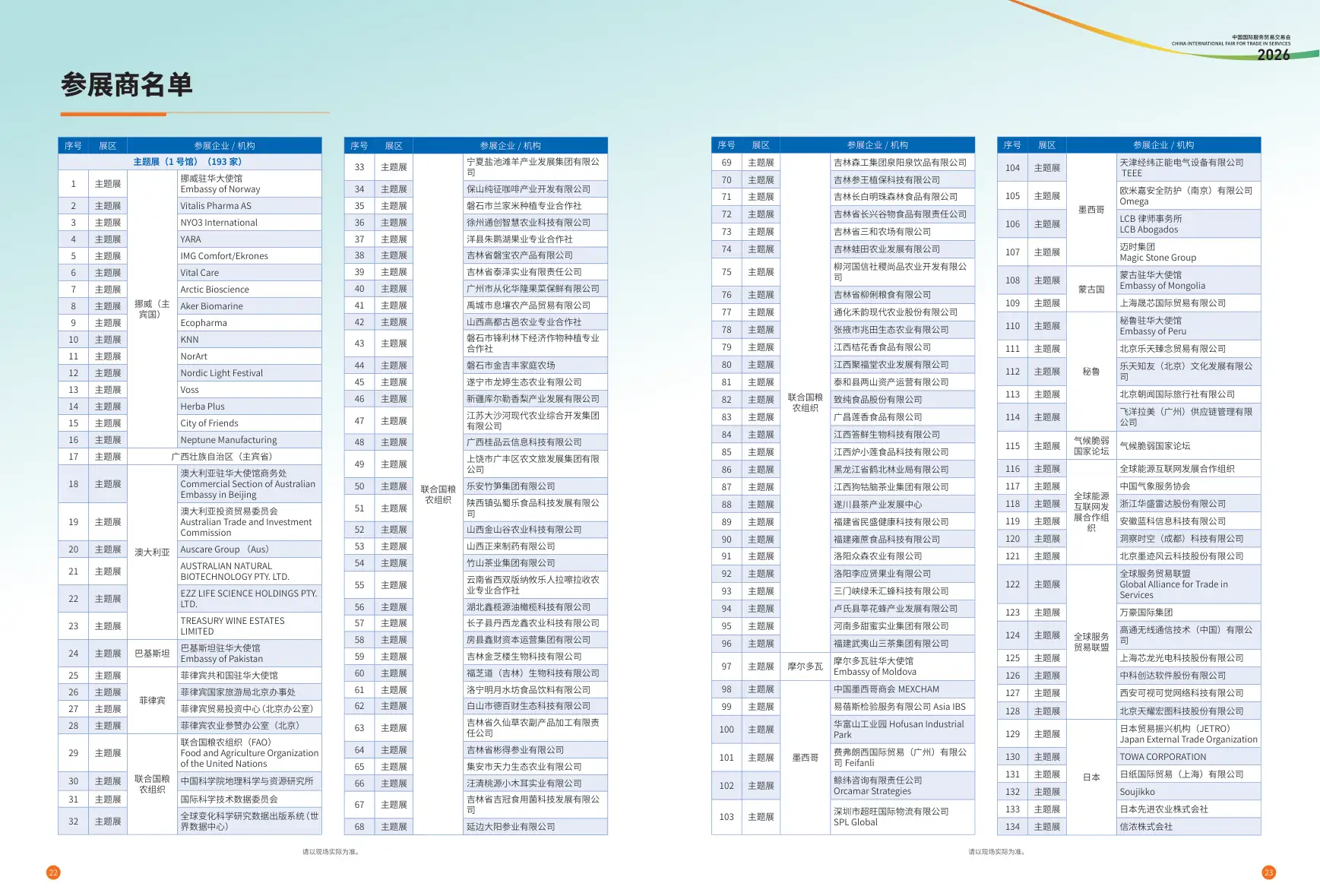Click the orange page number 23 badge
1320x896 pixels.
click(1268, 872)
